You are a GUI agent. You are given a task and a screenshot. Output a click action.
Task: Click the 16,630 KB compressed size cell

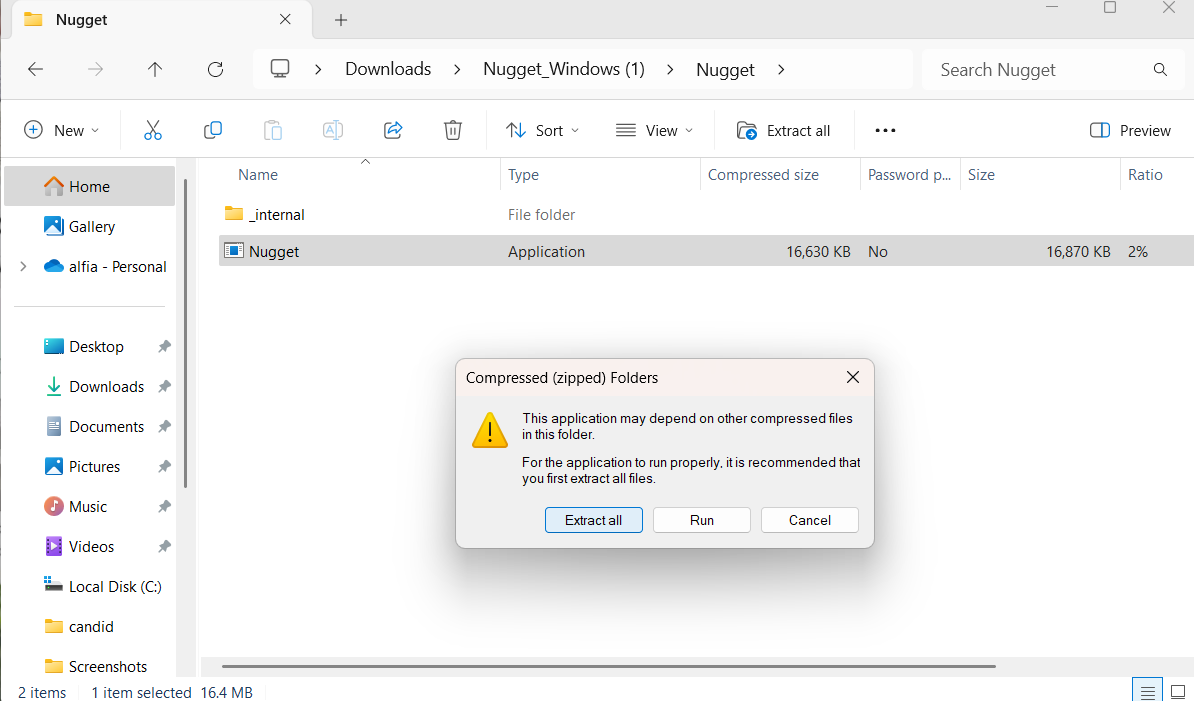(x=818, y=251)
